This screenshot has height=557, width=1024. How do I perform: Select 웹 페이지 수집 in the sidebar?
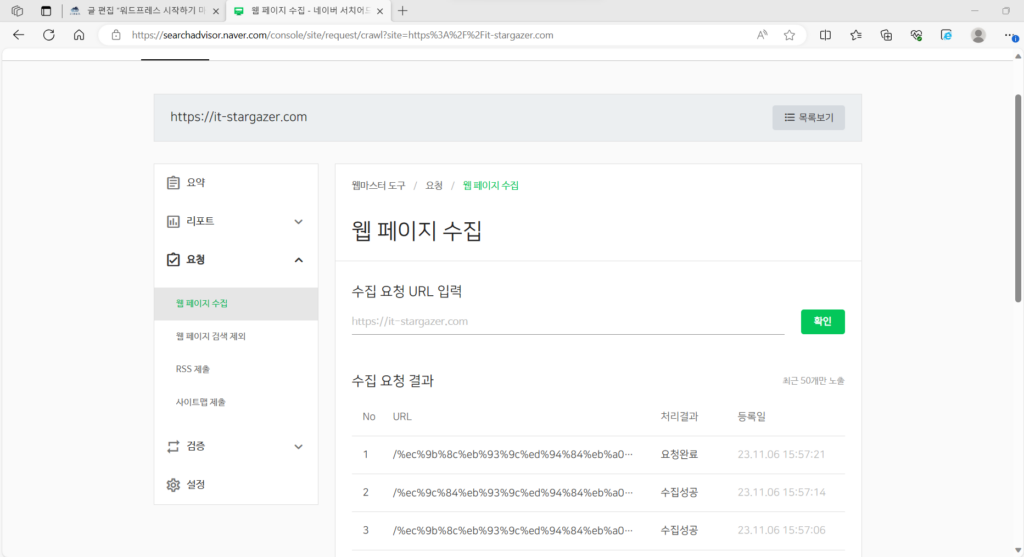coord(236,304)
